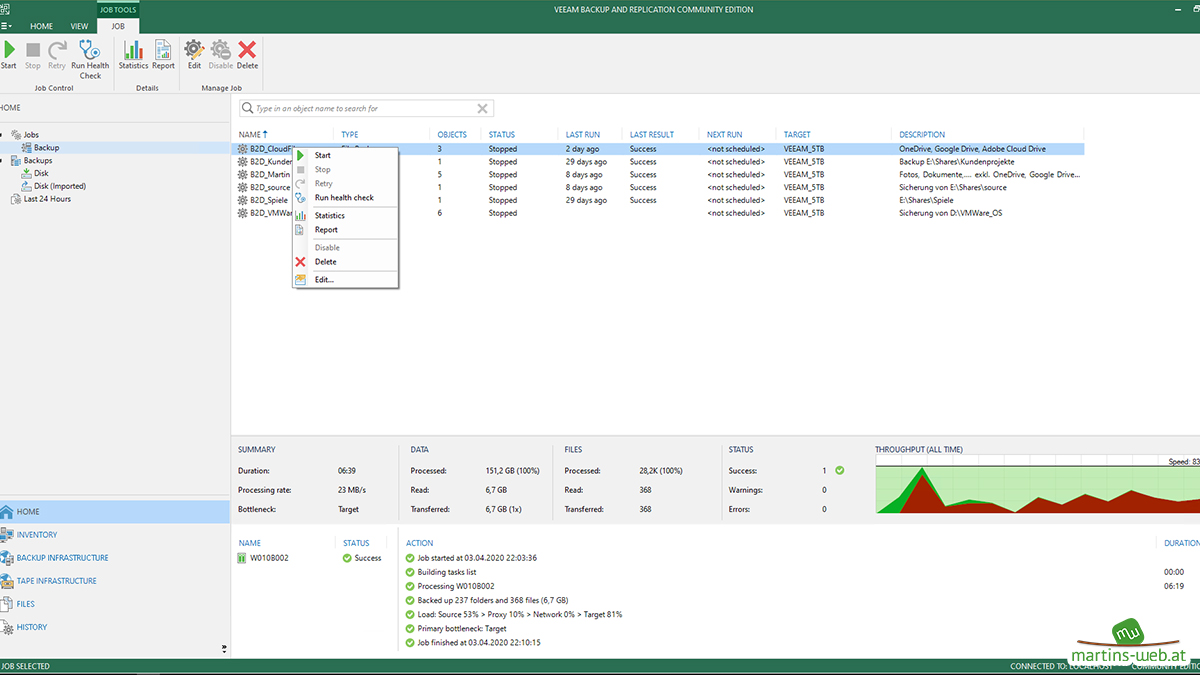Open the INVENTORY navigation section

(x=115, y=535)
